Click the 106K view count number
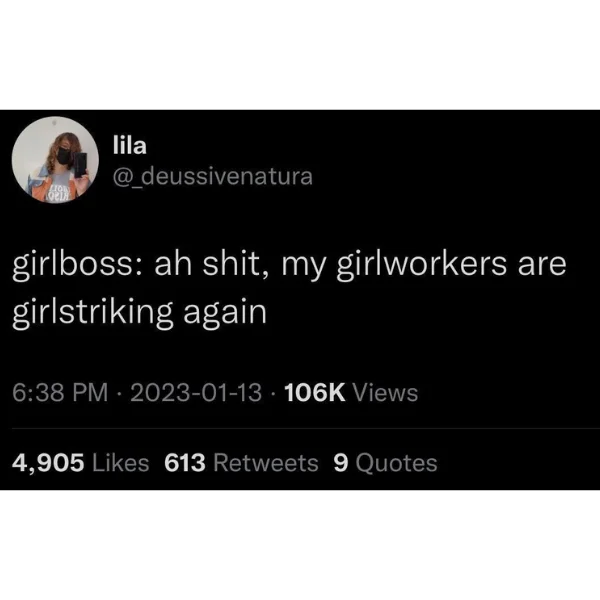 pos(315,393)
